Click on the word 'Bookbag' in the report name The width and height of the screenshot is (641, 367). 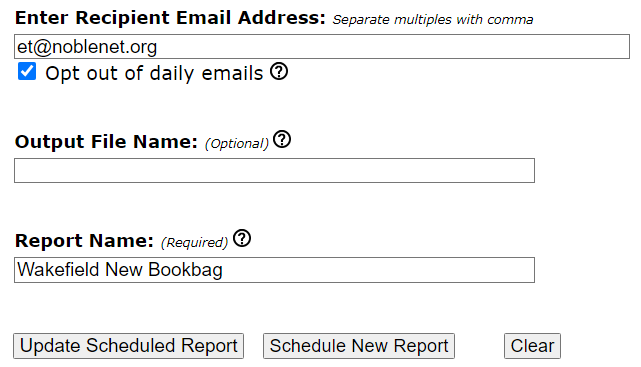(185, 270)
